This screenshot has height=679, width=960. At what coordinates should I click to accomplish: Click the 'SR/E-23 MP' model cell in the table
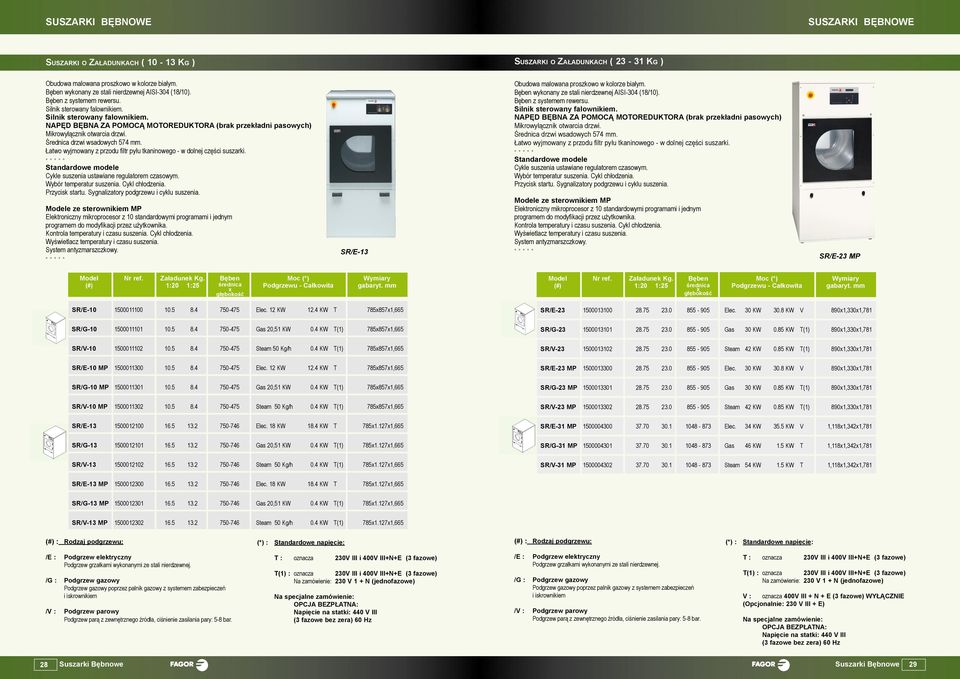pyautogui.click(x=558, y=369)
